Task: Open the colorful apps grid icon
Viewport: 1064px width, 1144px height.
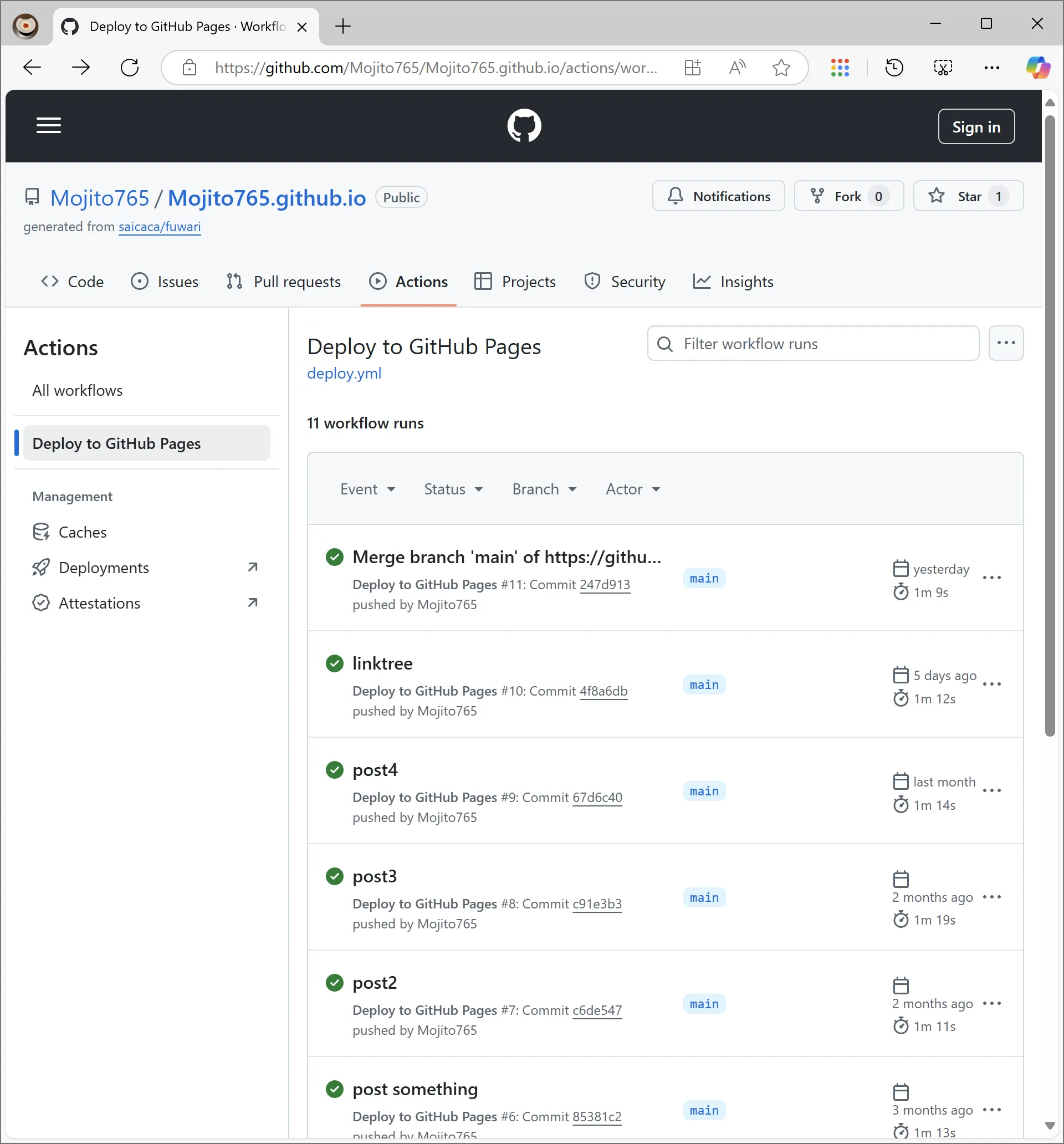Action: click(x=840, y=68)
